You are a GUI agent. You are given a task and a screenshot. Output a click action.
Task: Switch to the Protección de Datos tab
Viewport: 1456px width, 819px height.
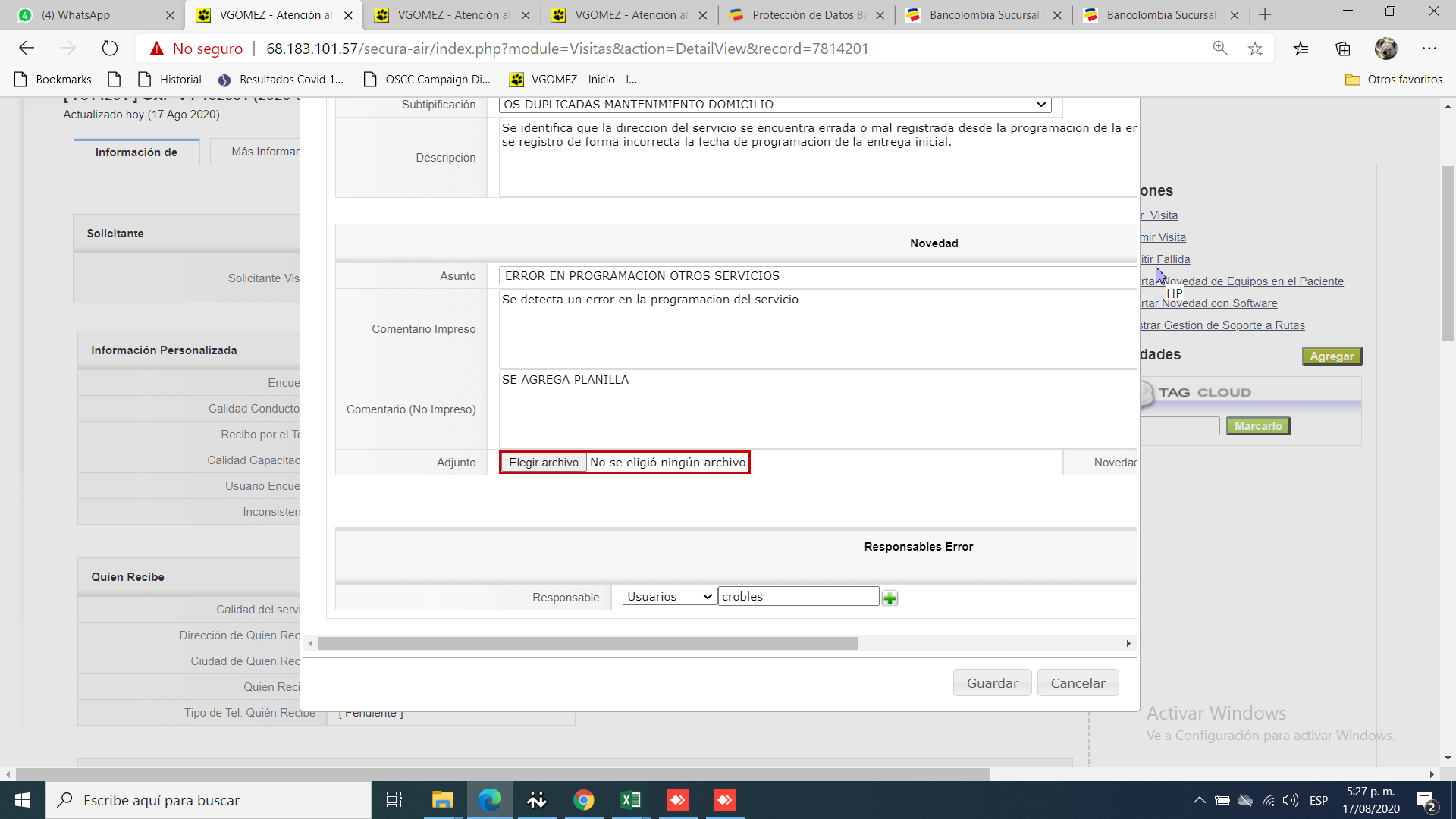[x=807, y=15]
